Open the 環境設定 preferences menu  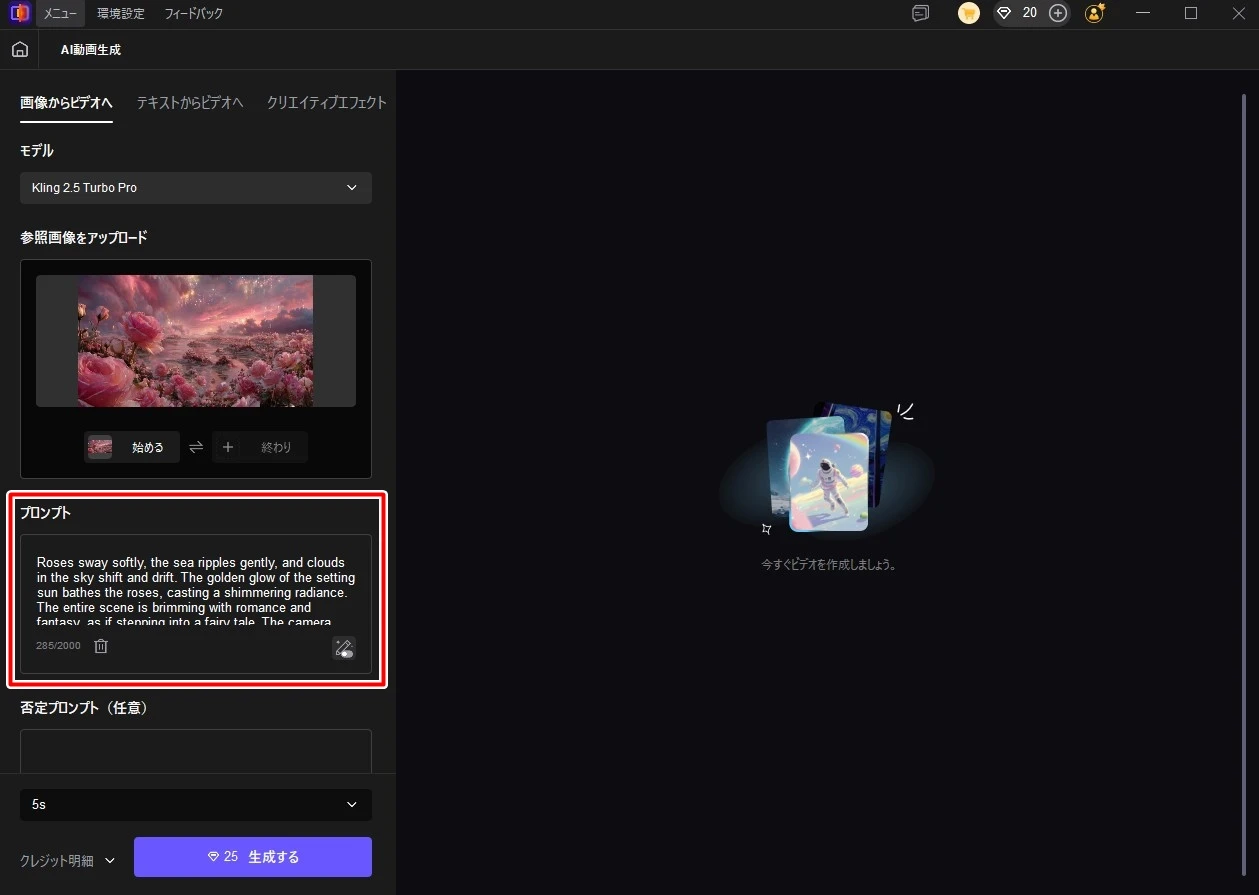pos(121,14)
